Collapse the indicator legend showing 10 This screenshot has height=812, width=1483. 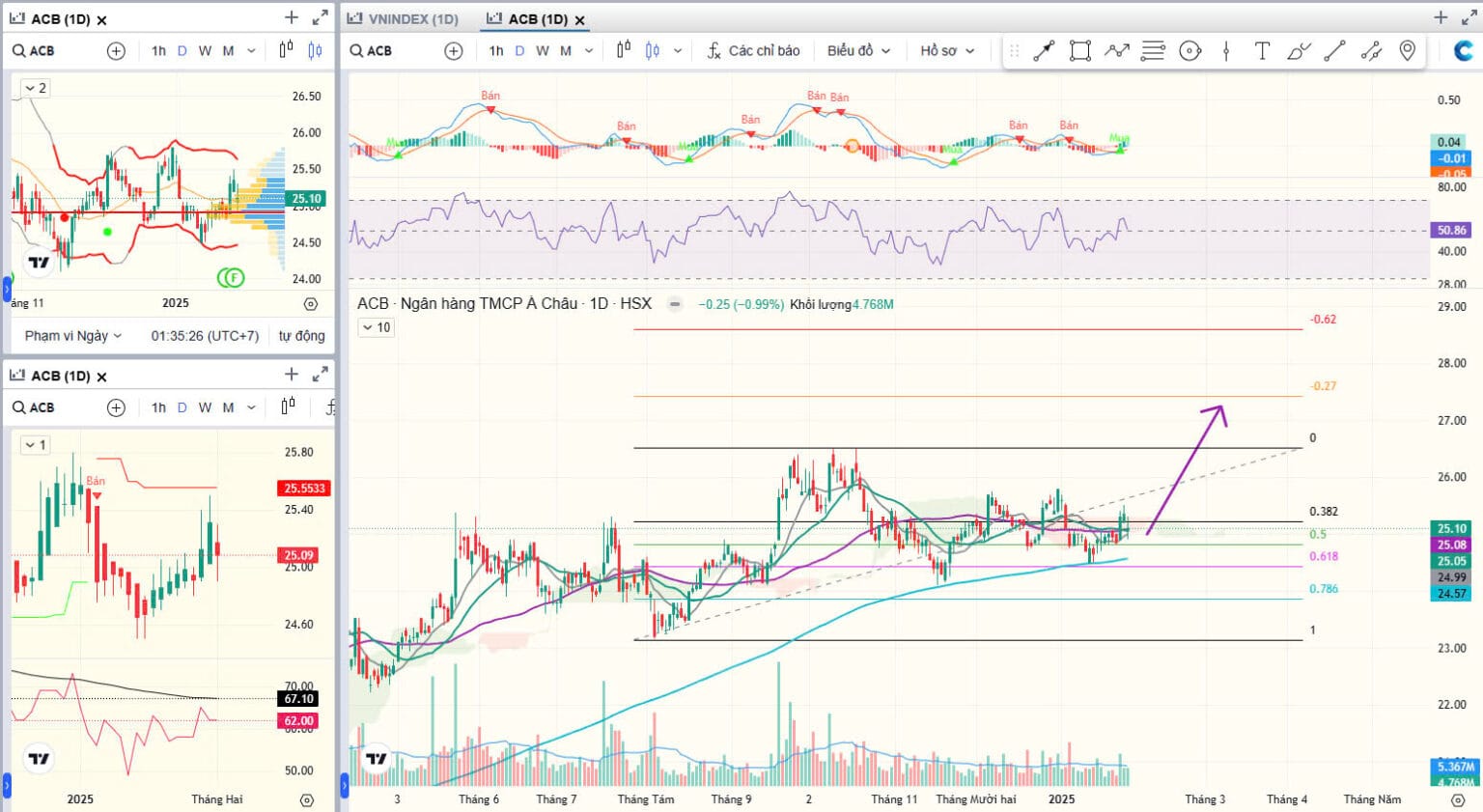coord(376,327)
